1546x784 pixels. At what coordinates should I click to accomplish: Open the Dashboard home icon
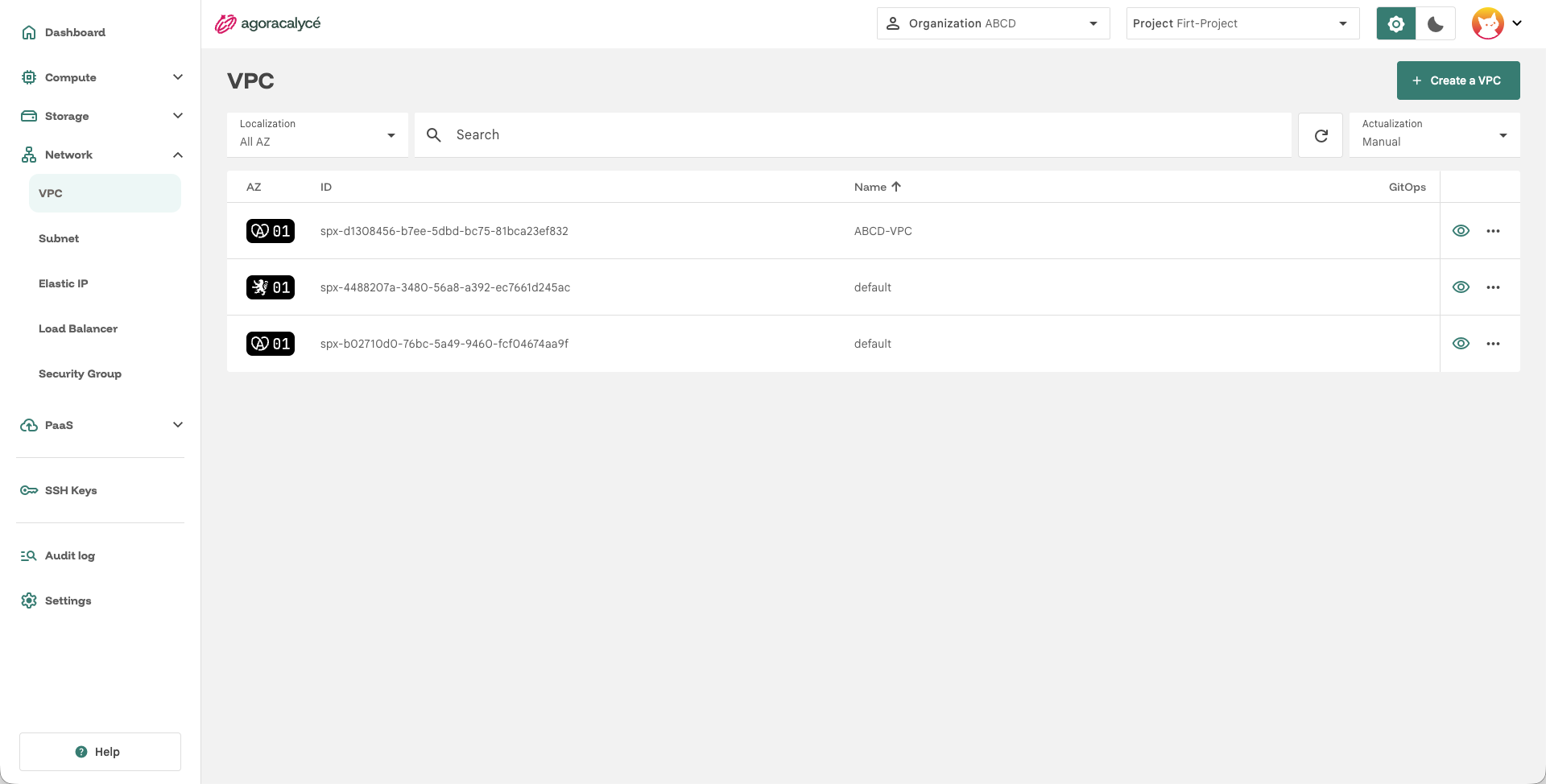tap(29, 32)
